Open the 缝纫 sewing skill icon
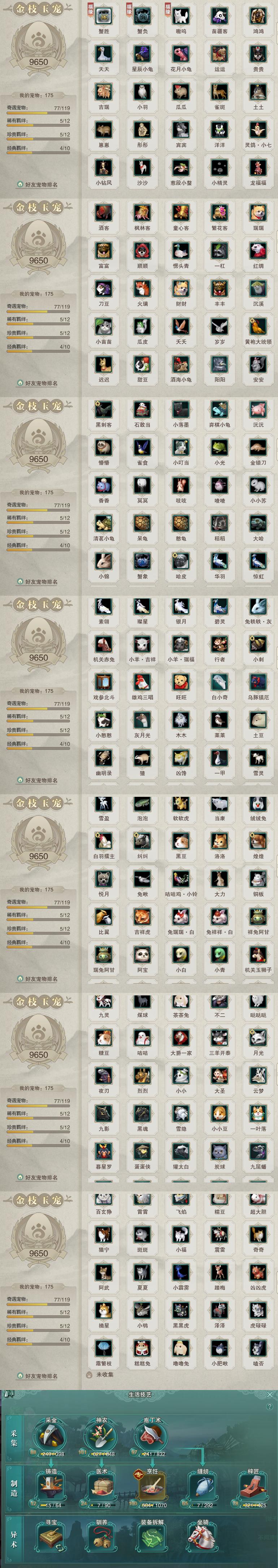 coord(203,1487)
